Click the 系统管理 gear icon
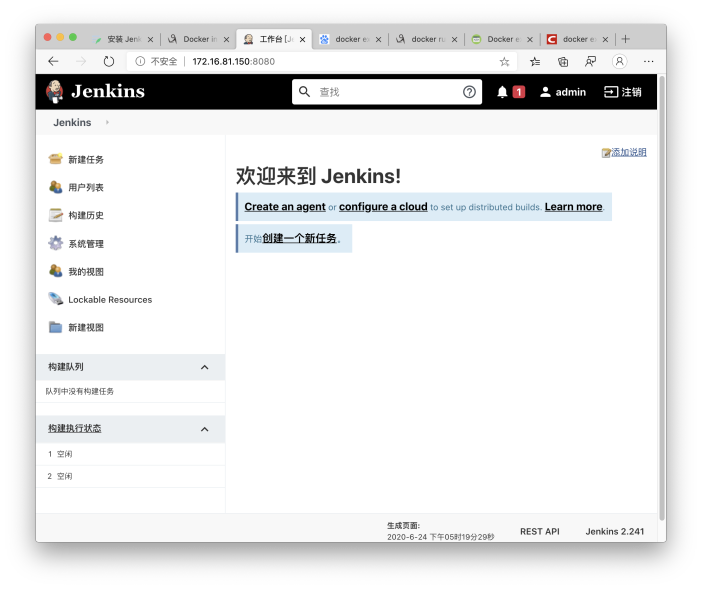 [x=56, y=243]
